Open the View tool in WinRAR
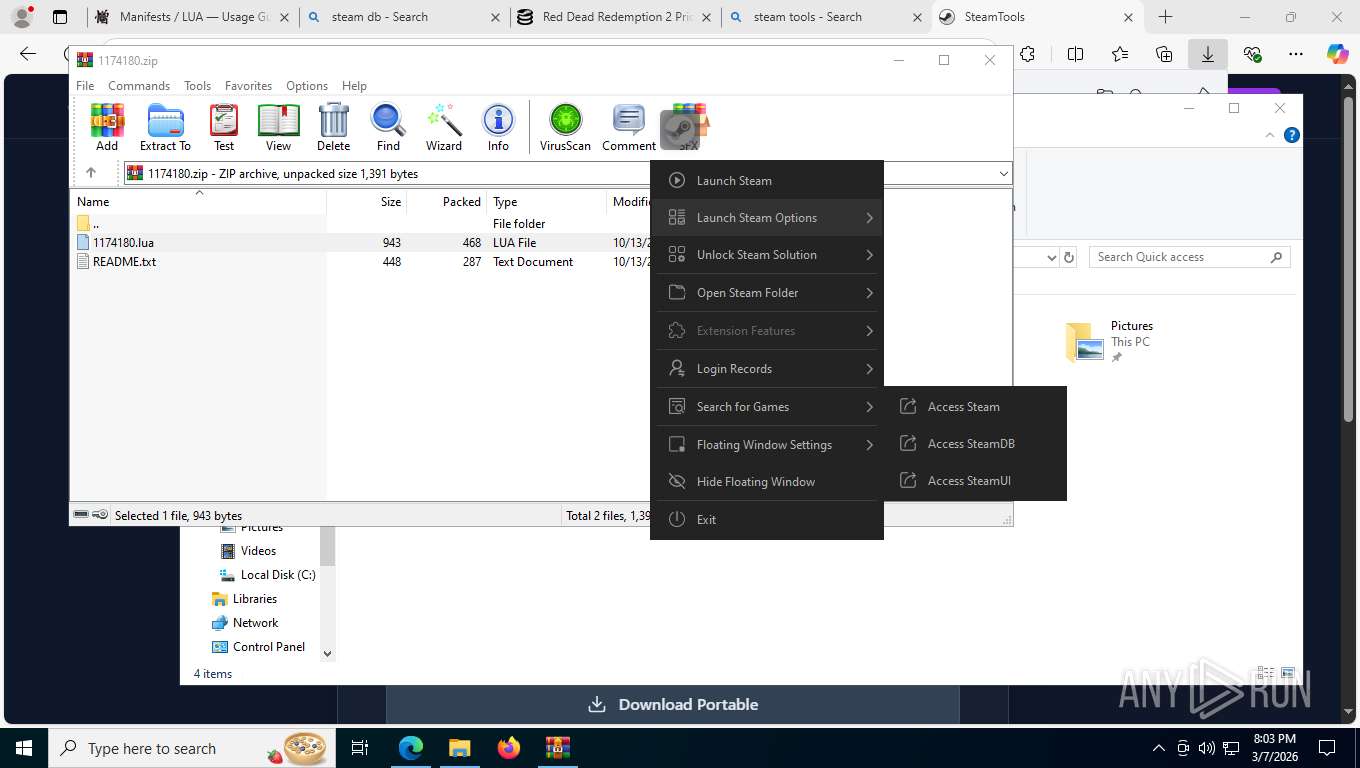This screenshot has width=1360, height=768. tap(278, 127)
